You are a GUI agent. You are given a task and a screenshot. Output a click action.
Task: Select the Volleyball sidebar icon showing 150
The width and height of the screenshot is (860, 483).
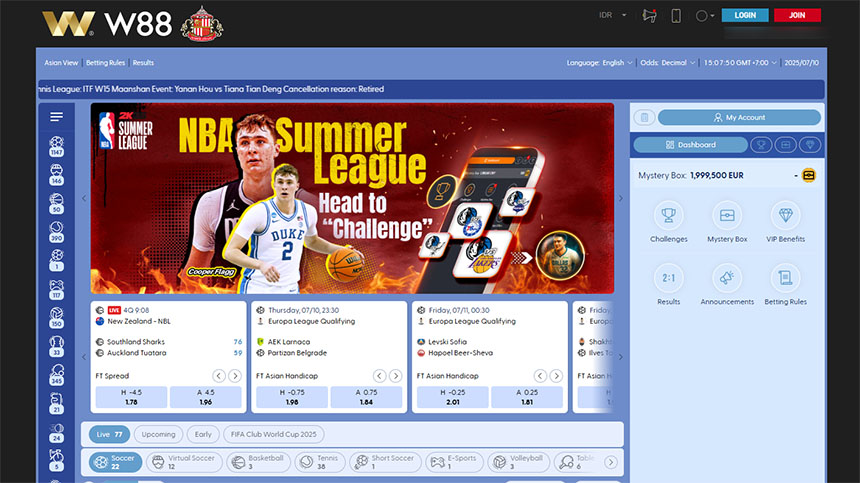56,317
